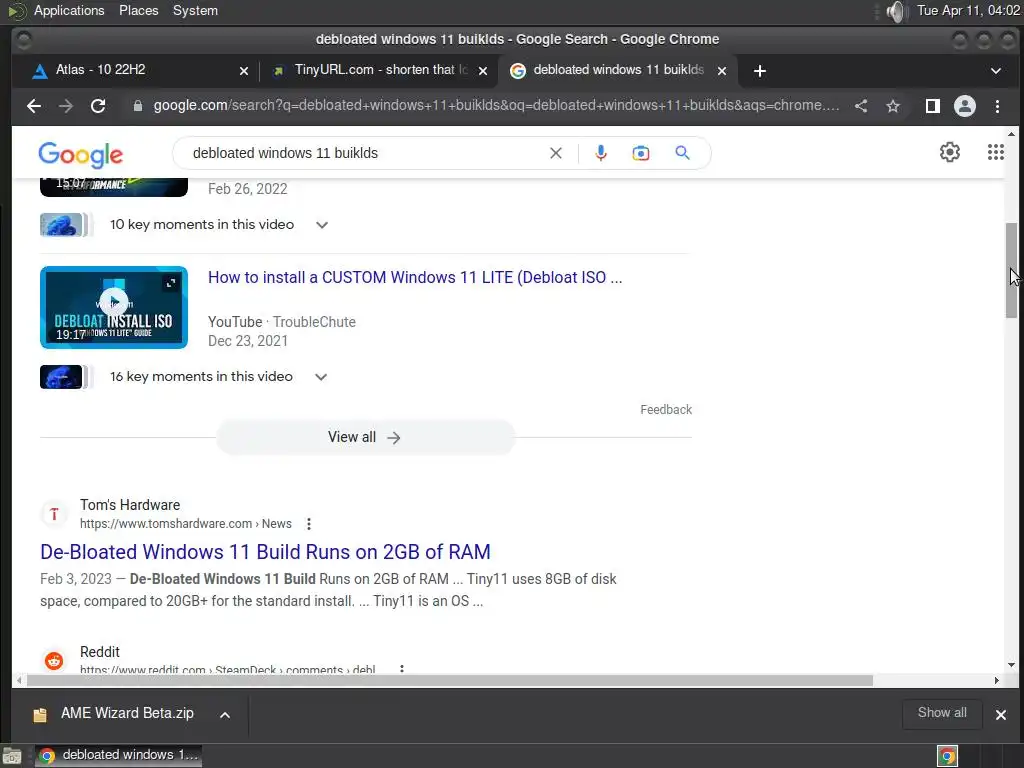The image size is (1024, 768).
Task: Click the vertical scrollbar thumb
Action: click(1011, 270)
